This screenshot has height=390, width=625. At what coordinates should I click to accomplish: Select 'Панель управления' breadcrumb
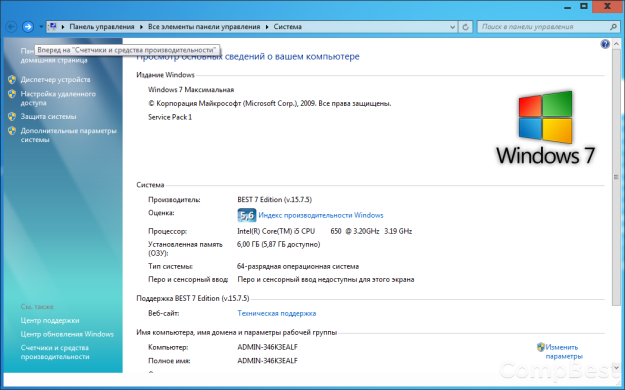tap(102, 27)
